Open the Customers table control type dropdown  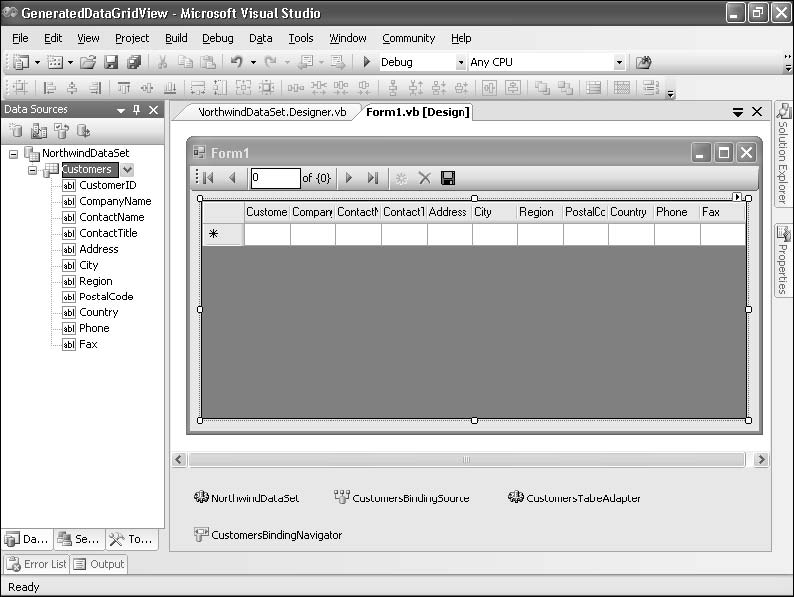pyautogui.click(x=127, y=170)
